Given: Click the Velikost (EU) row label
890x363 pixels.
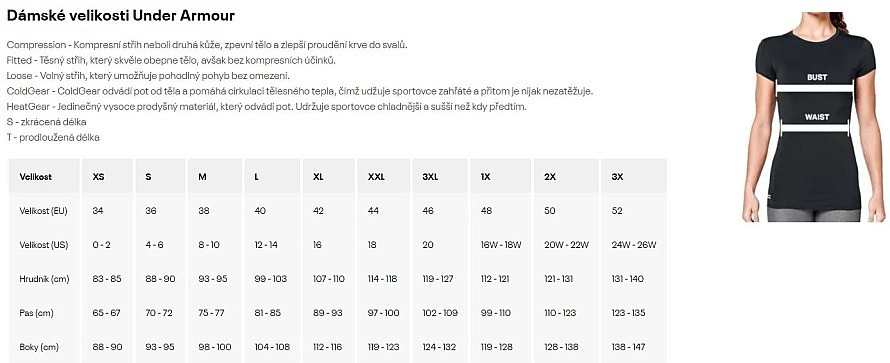Looking at the screenshot, I should [x=44, y=211].
